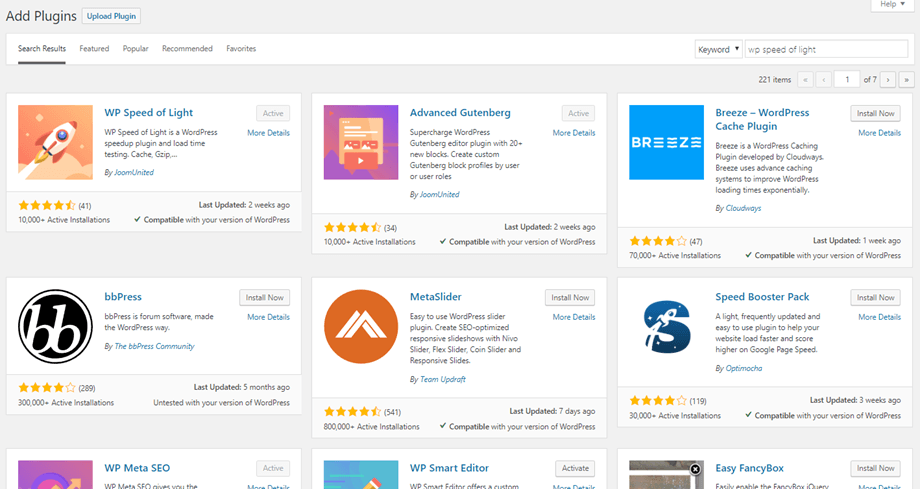Open the Easy FancyBox title link

pyautogui.click(x=749, y=468)
